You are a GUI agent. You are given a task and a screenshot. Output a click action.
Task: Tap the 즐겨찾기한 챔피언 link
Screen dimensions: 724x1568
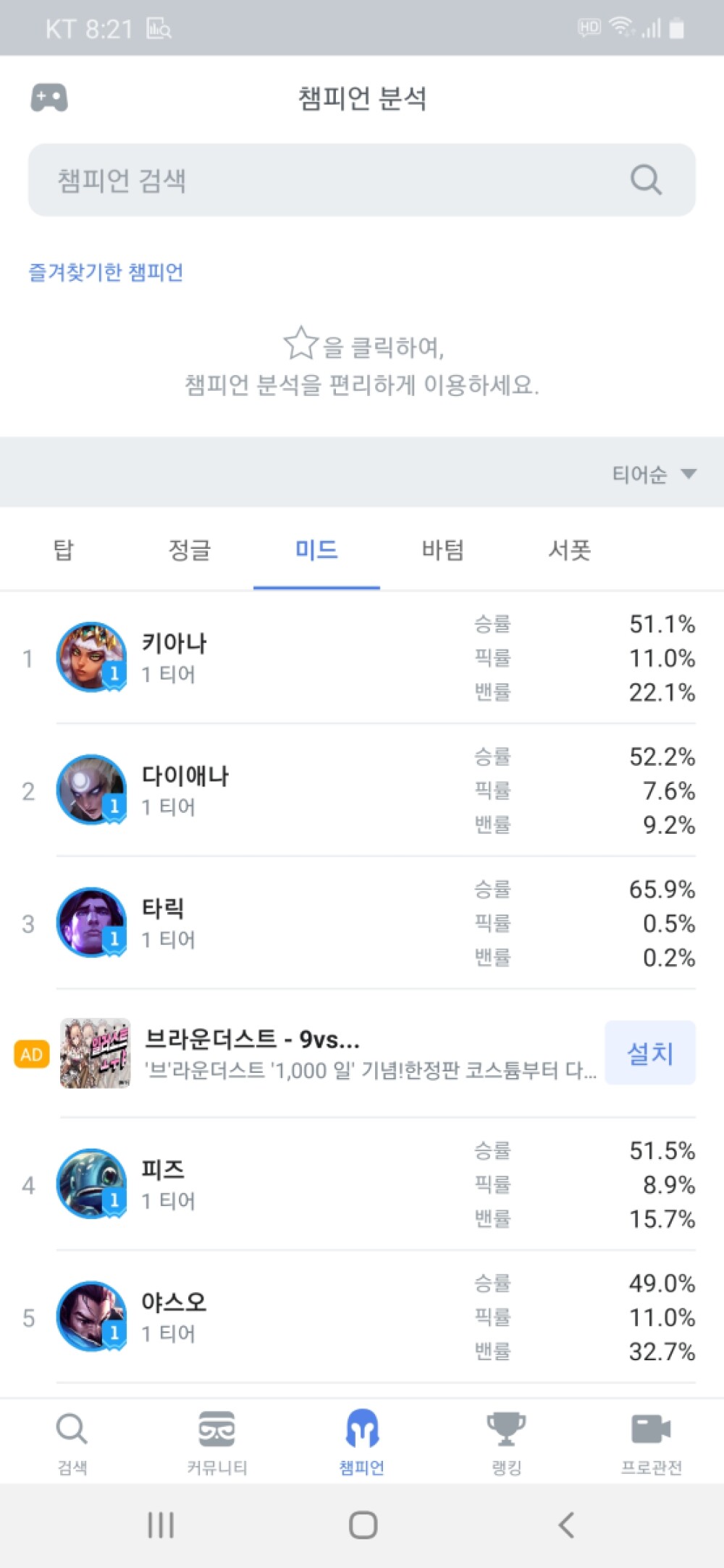[106, 272]
